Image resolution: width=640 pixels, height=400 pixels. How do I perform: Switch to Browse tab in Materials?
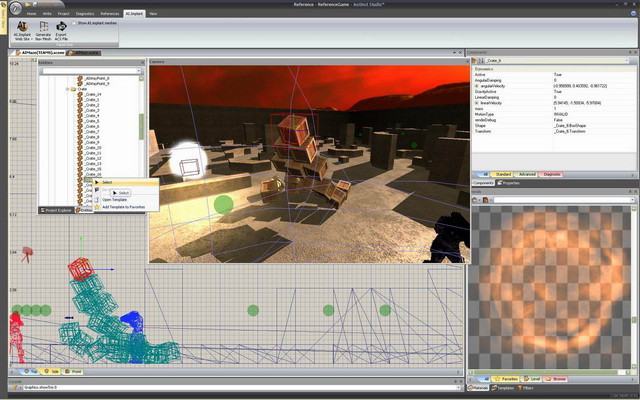point(556,379)
